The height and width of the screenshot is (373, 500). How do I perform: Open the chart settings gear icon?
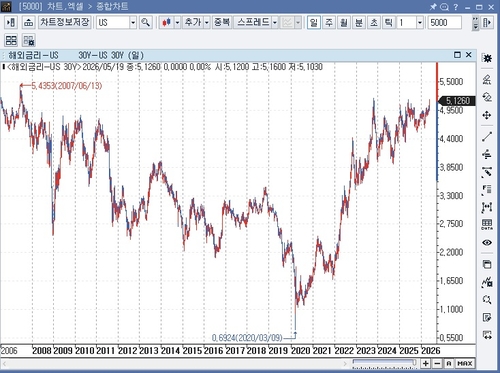coord(487,59)
